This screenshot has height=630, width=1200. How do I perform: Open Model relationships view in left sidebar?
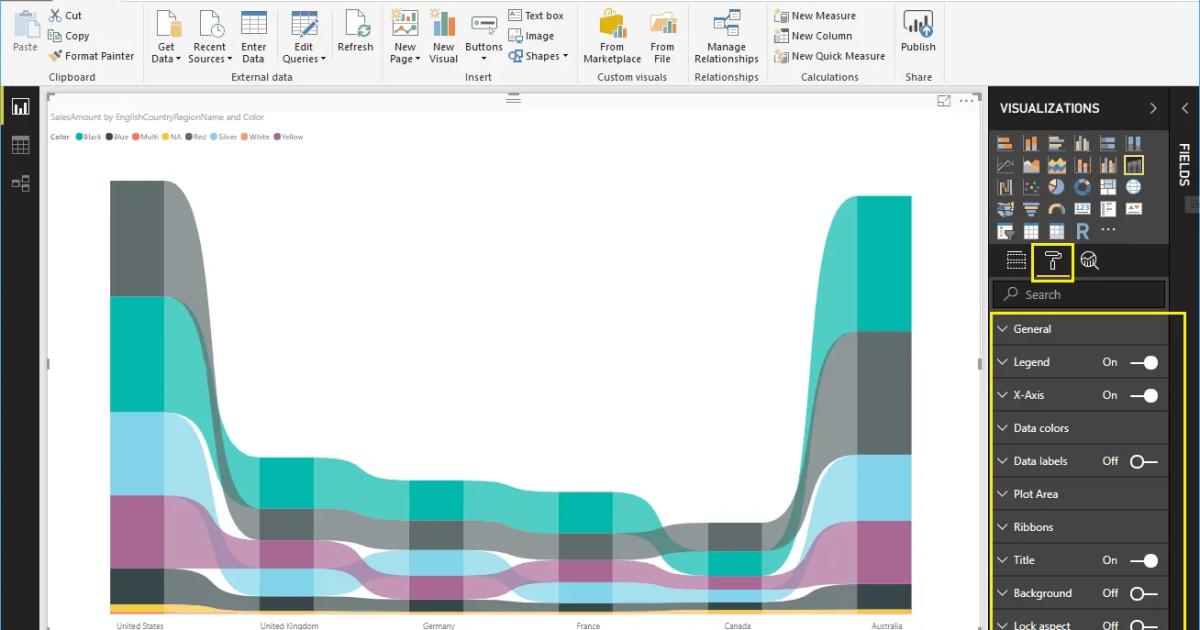point(20,184)
